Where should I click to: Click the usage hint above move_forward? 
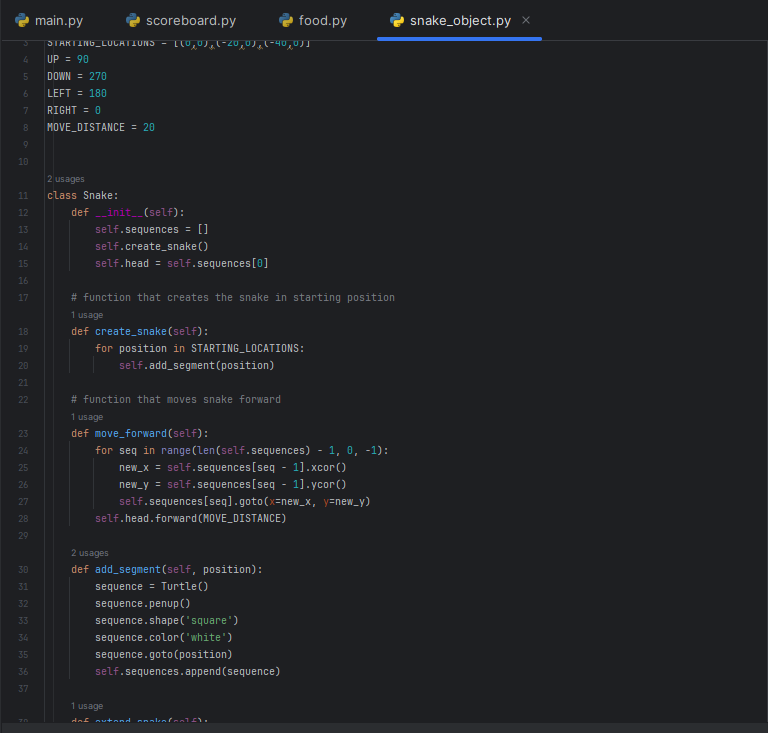click(87, 417)
